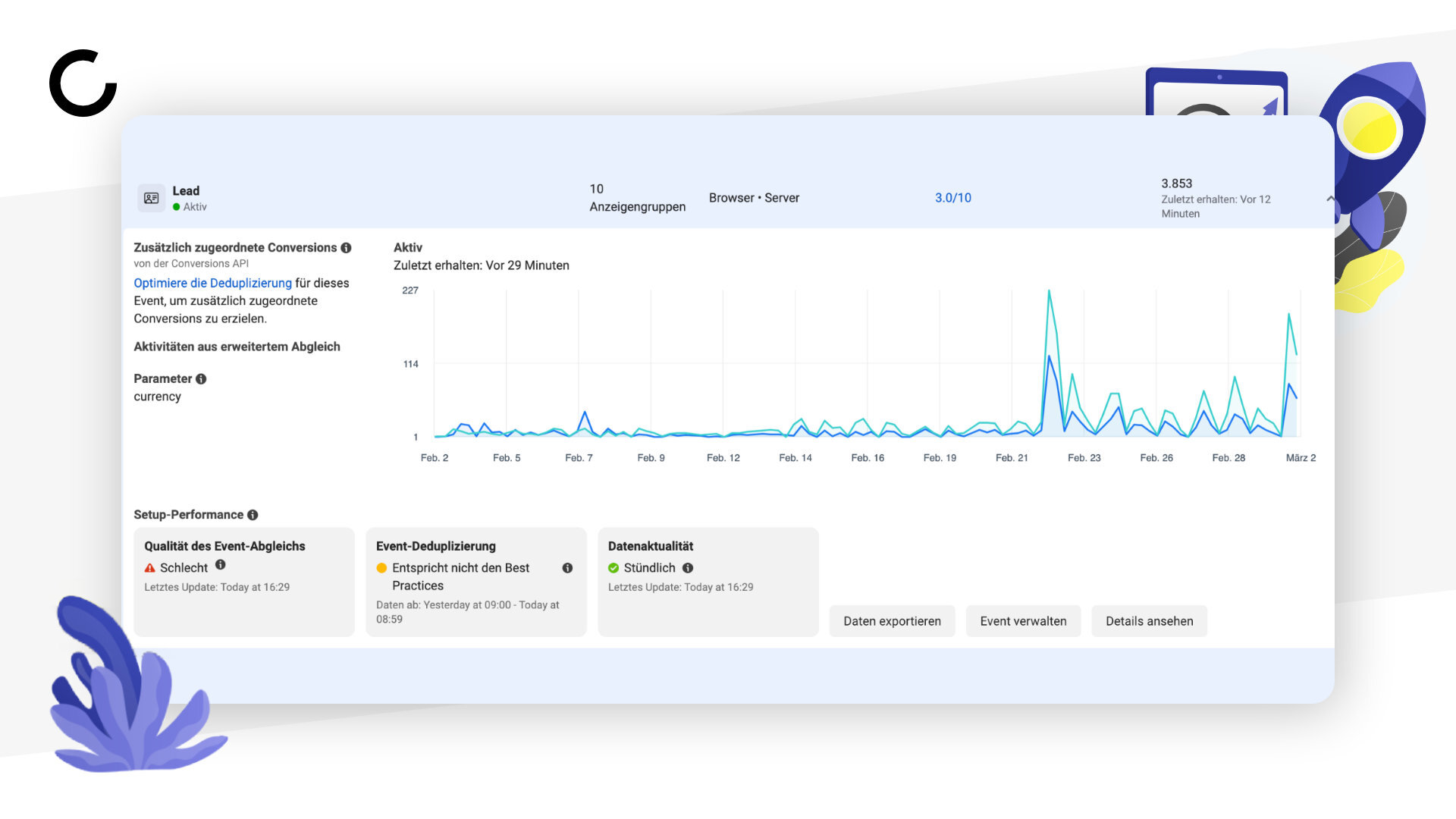Click the red warning triangle icon
1456x819 pixels.
(149, 568)
